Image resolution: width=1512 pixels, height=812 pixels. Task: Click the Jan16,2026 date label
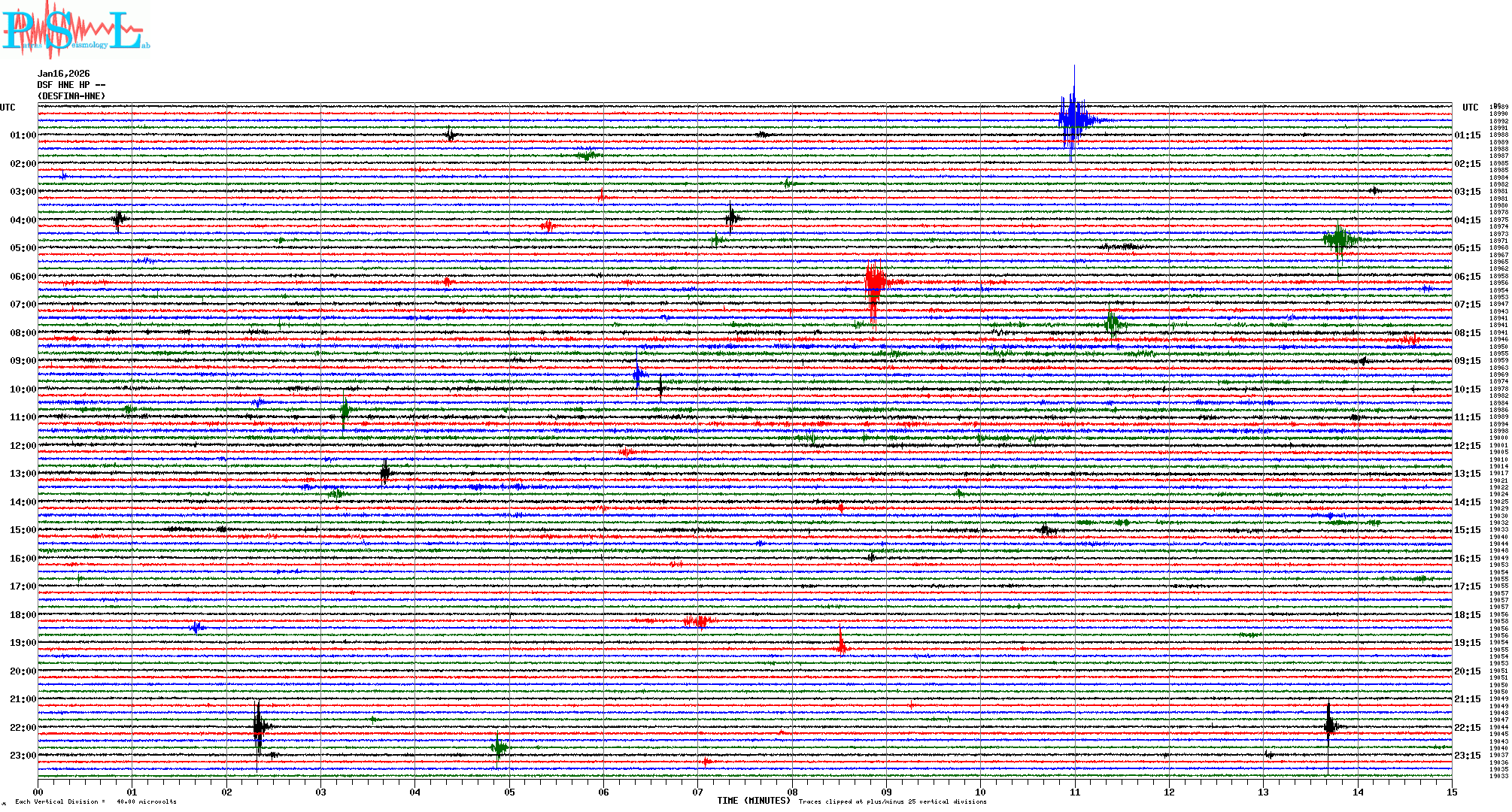pyautogui.click(x=63, y=74)
